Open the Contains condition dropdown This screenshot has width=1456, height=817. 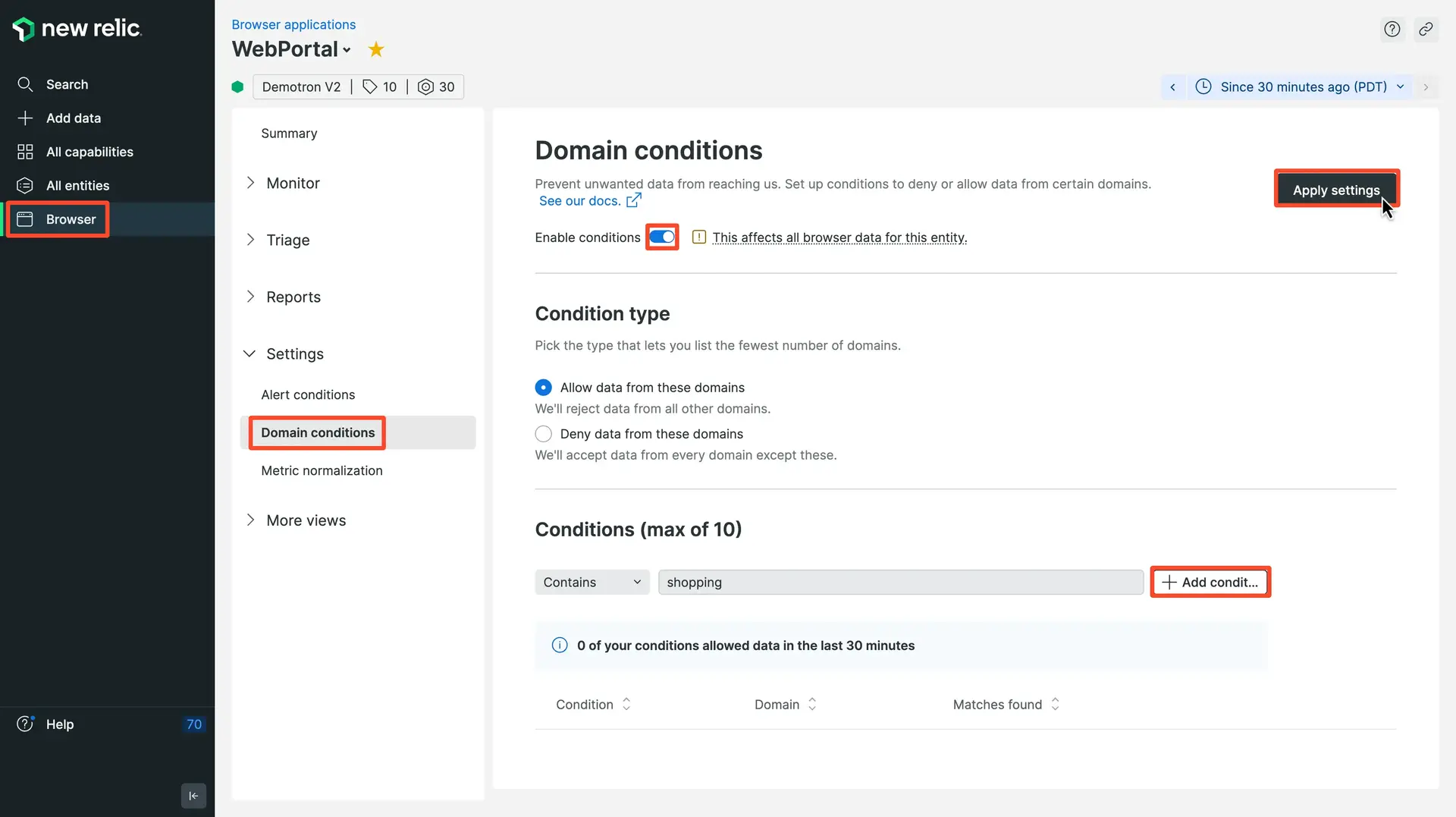tap(591, 583)
